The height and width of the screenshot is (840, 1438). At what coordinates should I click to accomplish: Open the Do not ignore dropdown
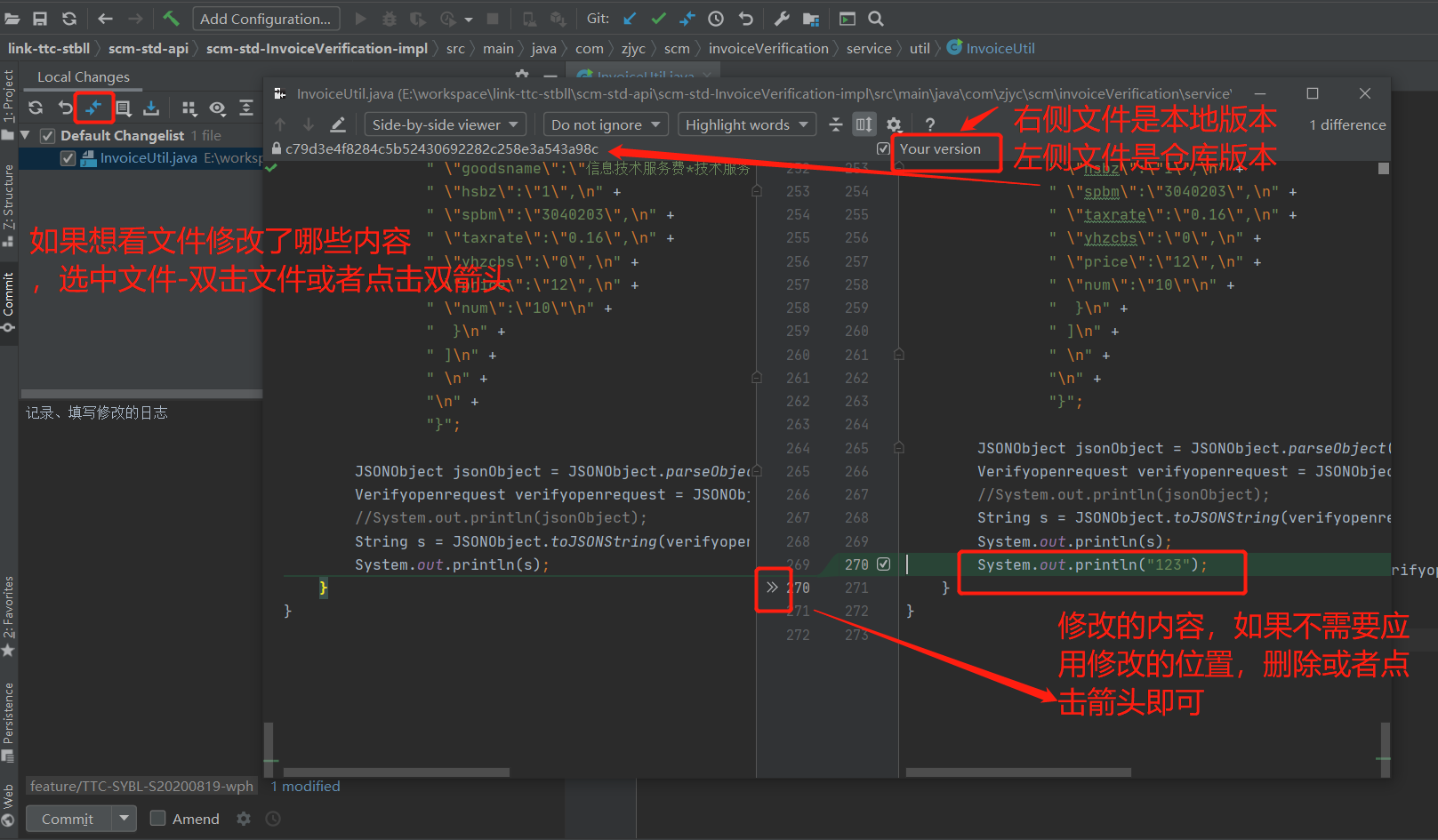coord(606,124)
